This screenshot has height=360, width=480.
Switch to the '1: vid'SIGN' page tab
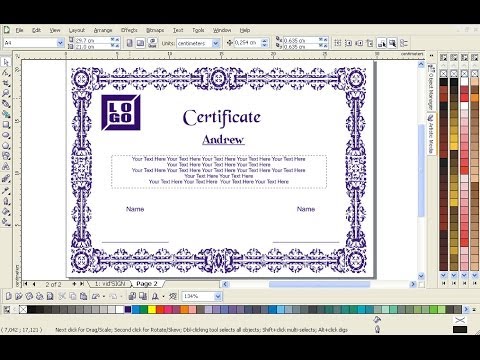coord(110,284)
